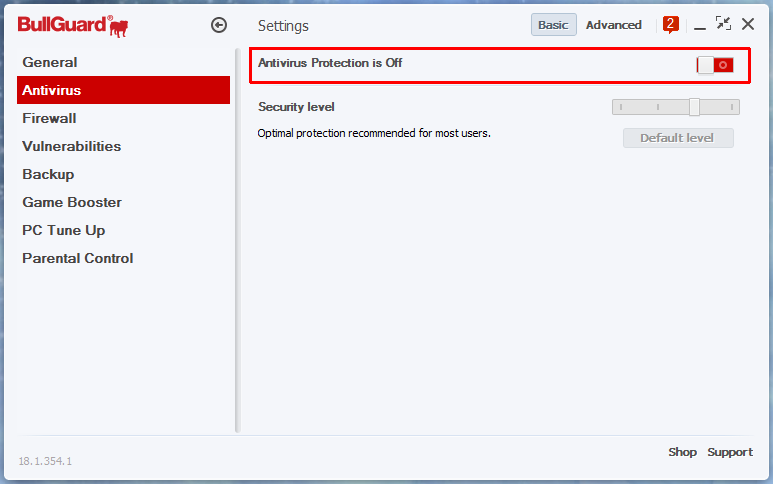Screen dimensions: 773x484
Task: Open the General settings section
Action: [123, 62]
